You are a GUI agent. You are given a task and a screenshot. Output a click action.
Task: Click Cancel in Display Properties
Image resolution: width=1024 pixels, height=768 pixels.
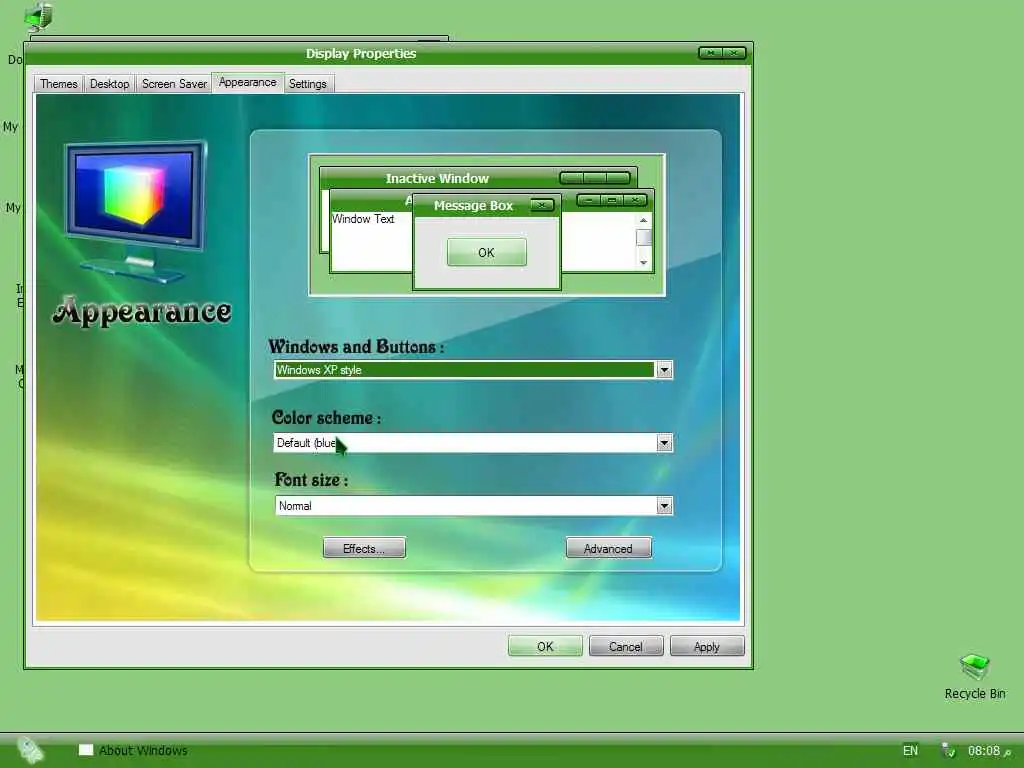click(x=626, y=646)
